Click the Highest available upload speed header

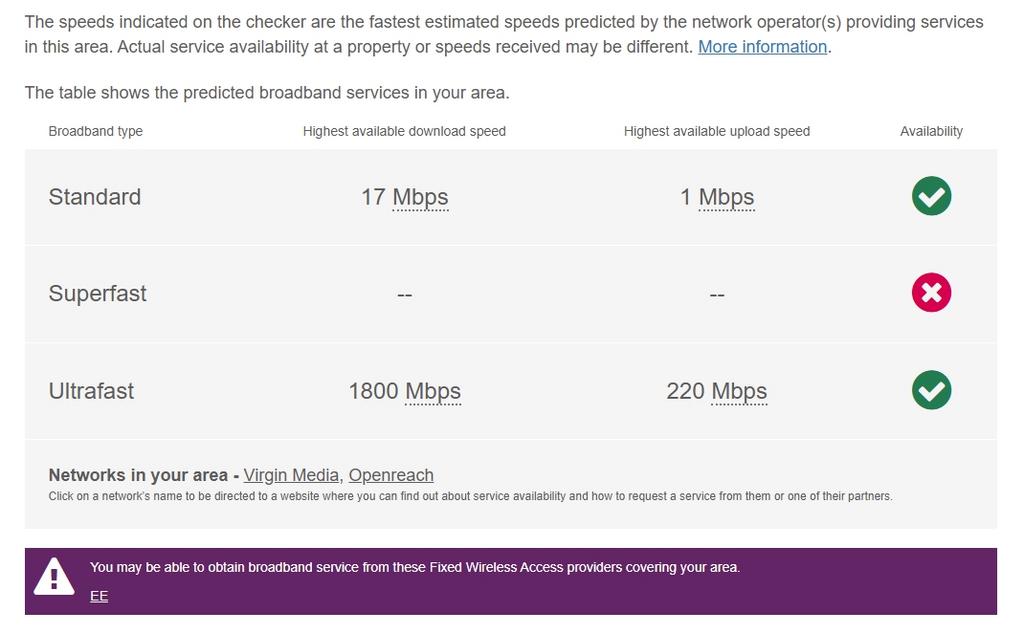point(716,130)
